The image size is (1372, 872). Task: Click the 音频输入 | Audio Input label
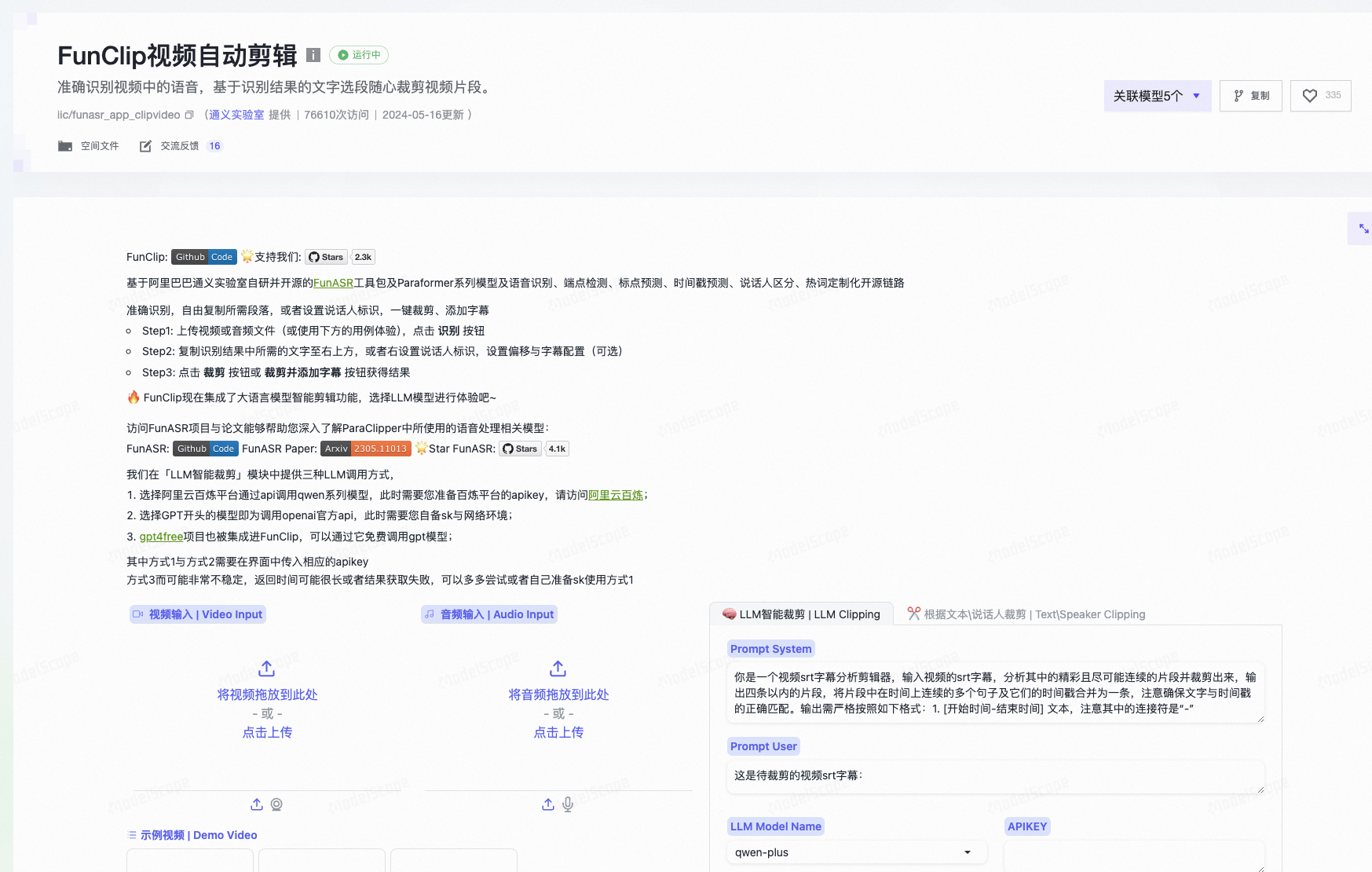pos(489,614)
